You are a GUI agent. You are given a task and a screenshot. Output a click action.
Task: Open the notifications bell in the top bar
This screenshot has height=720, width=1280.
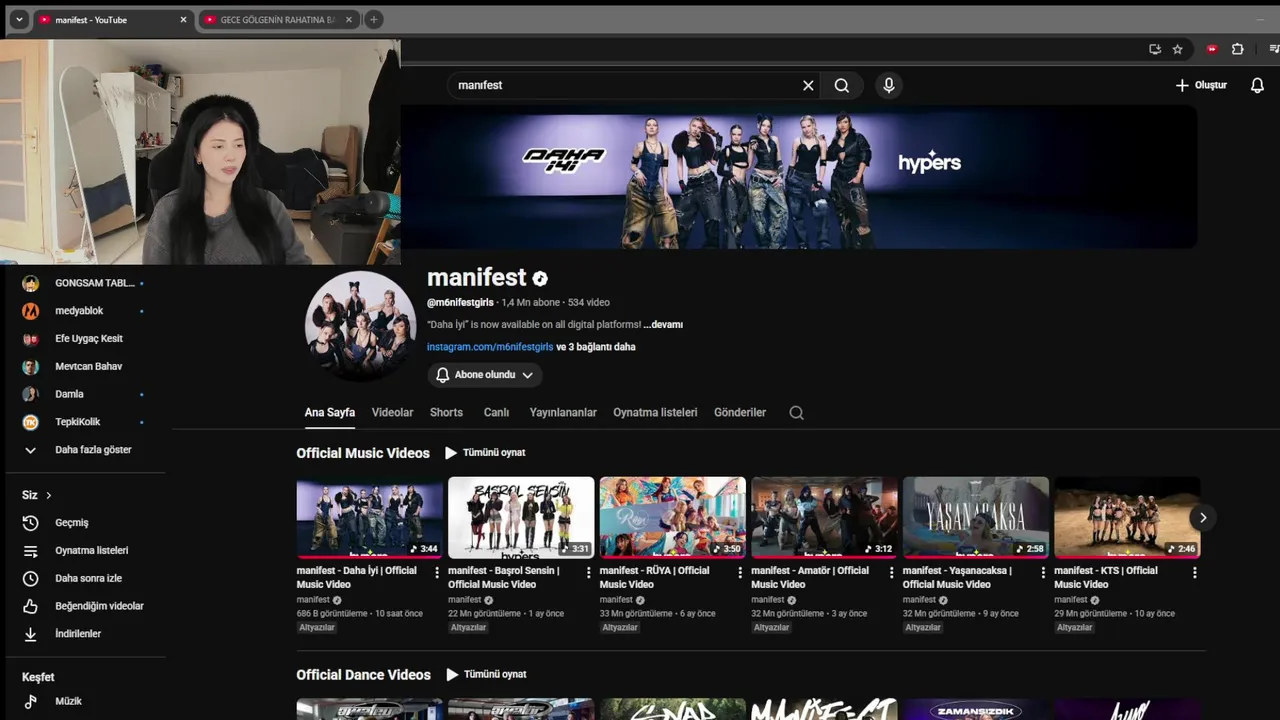(1257, 86)
